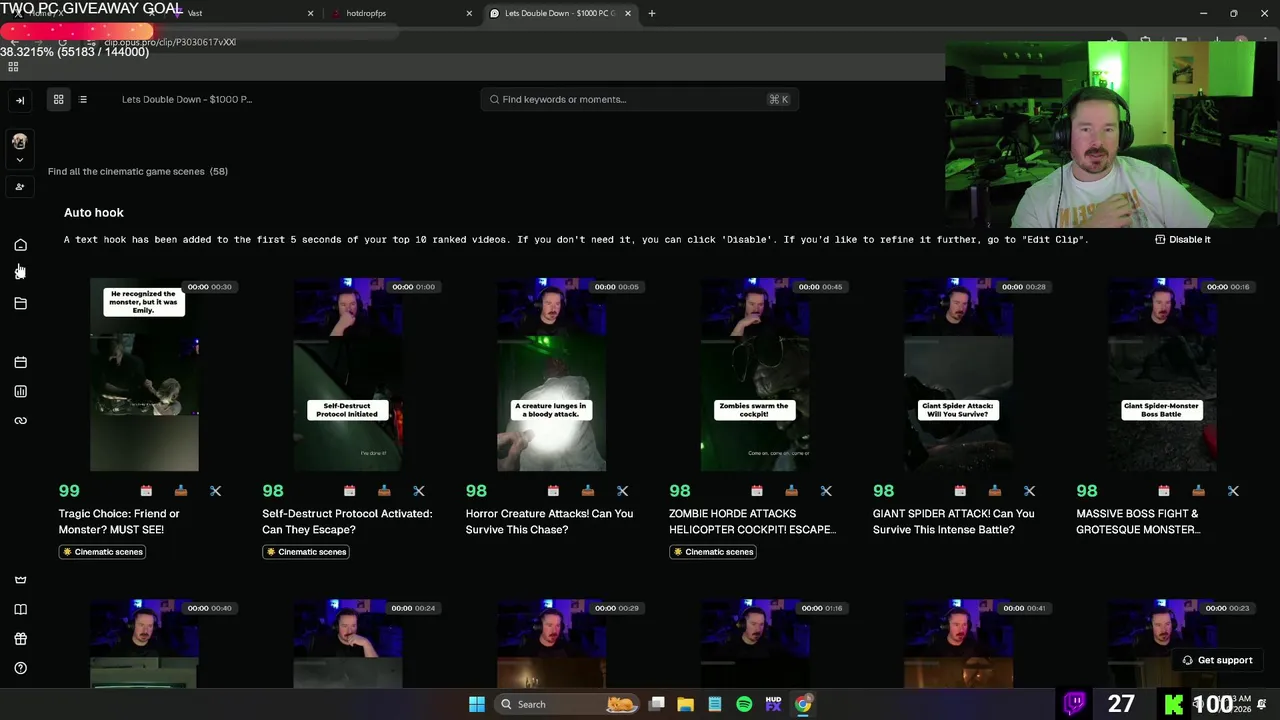The width and height of the screenshot is (1280, 720).
Task: Download the Tragic Choice clip
Action: click(x=181, y=491)
